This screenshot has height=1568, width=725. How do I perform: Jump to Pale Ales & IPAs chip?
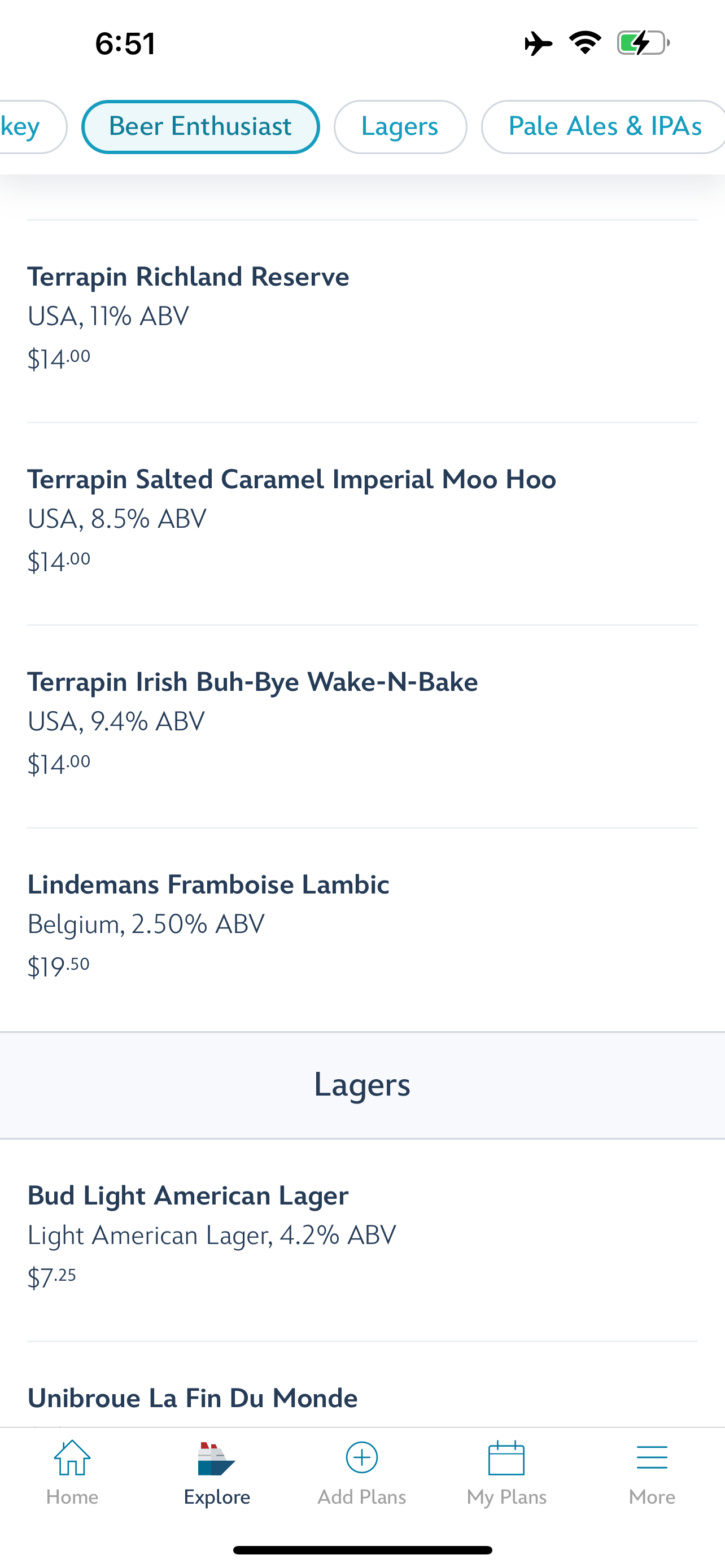(602, 126)
